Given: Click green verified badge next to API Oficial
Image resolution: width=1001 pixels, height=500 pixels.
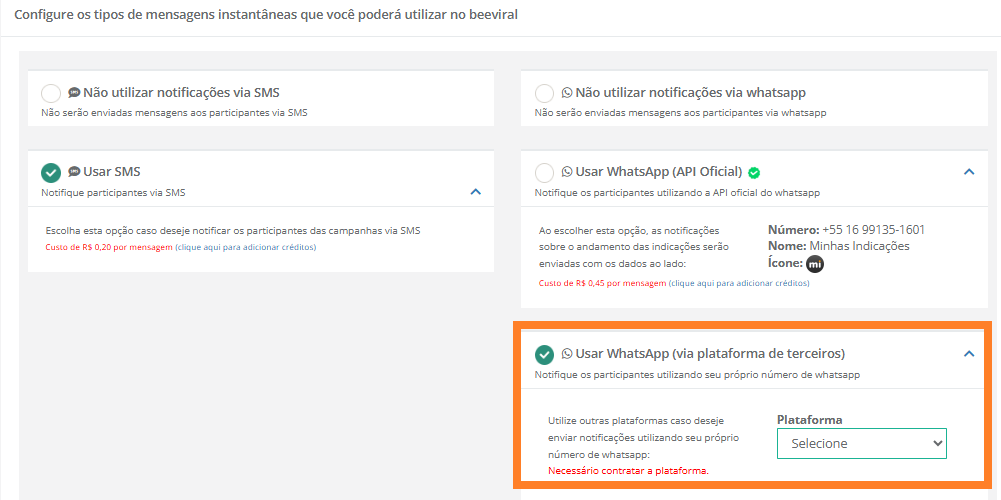Looking at the screenshot, I should click(754, 172).
